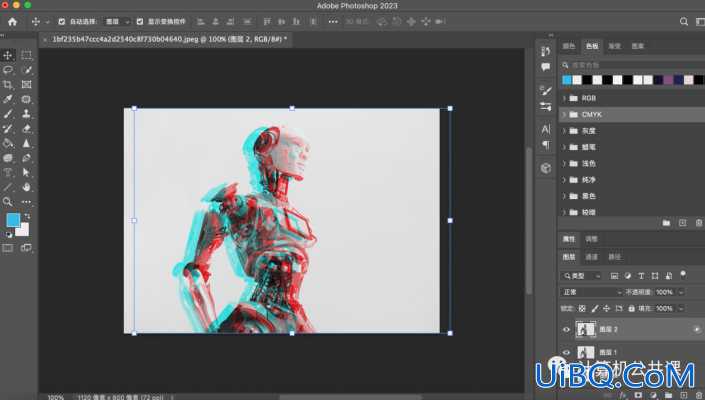Select the Brush tool
This screenshot has height=400, width=705.
[8, 114]
